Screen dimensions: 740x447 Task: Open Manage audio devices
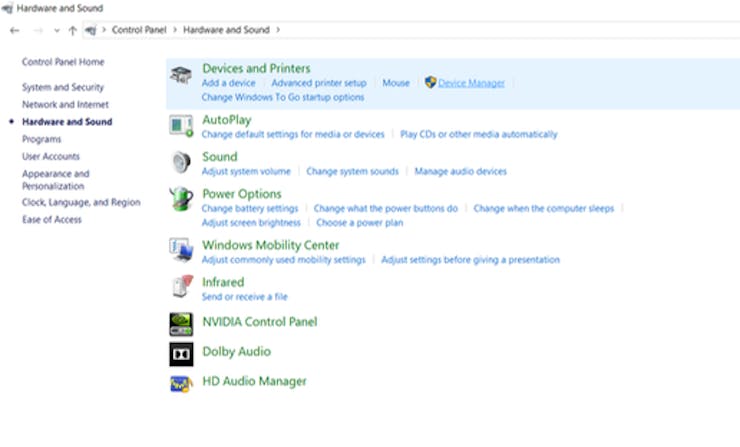pyautogui.click(x=460, y=171)
